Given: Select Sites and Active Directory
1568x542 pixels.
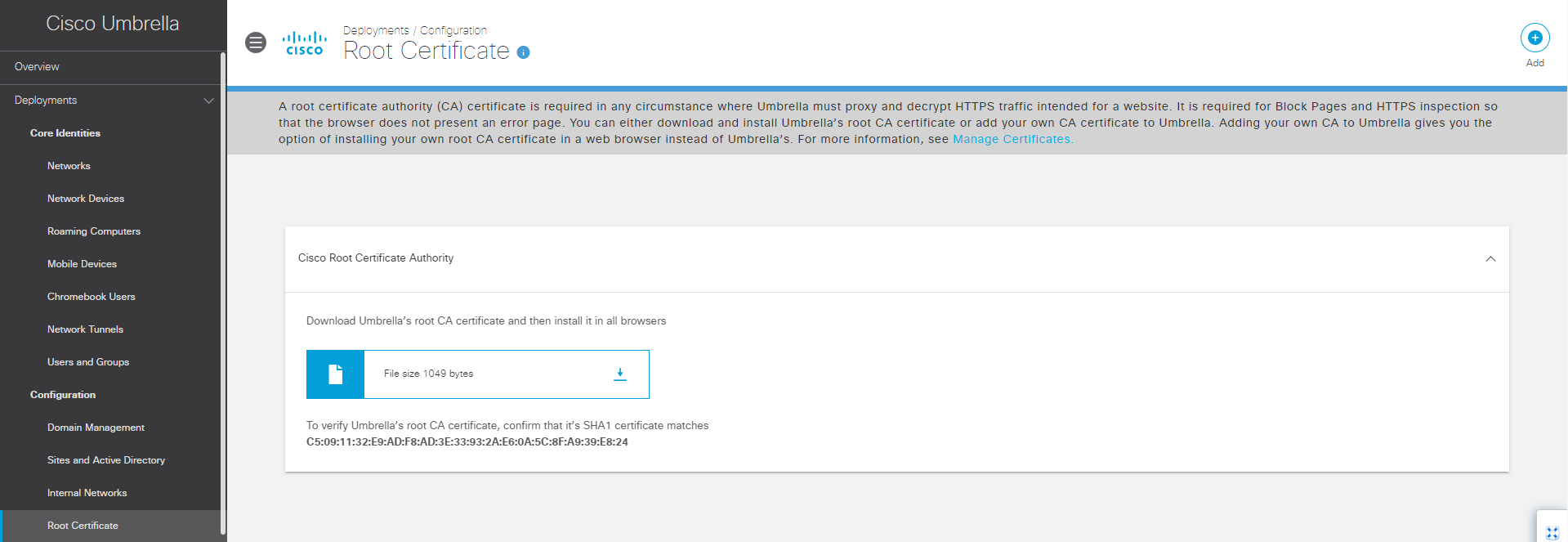Looking at the screenshot, I should [x=106, y=460].
